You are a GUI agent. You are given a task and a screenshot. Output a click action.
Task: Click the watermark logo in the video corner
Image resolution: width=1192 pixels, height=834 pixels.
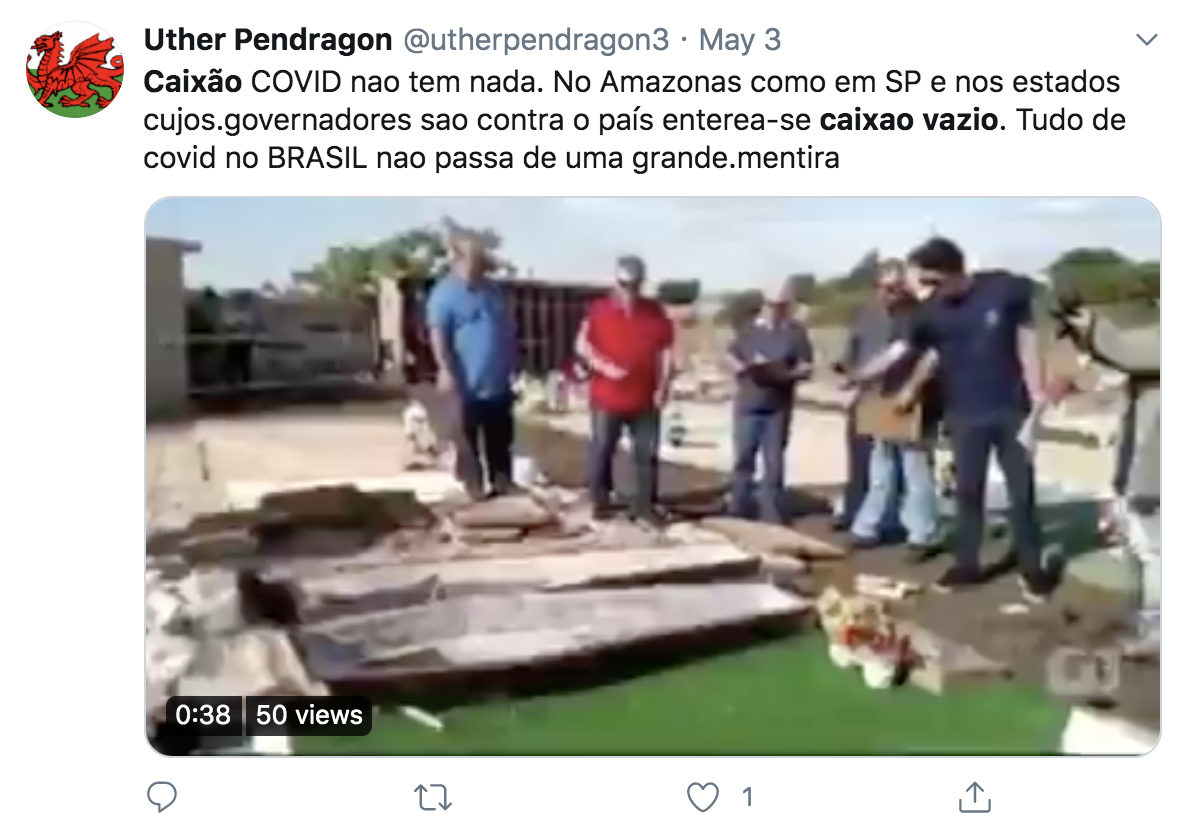pyautogui.click(x=1083, y=671)
